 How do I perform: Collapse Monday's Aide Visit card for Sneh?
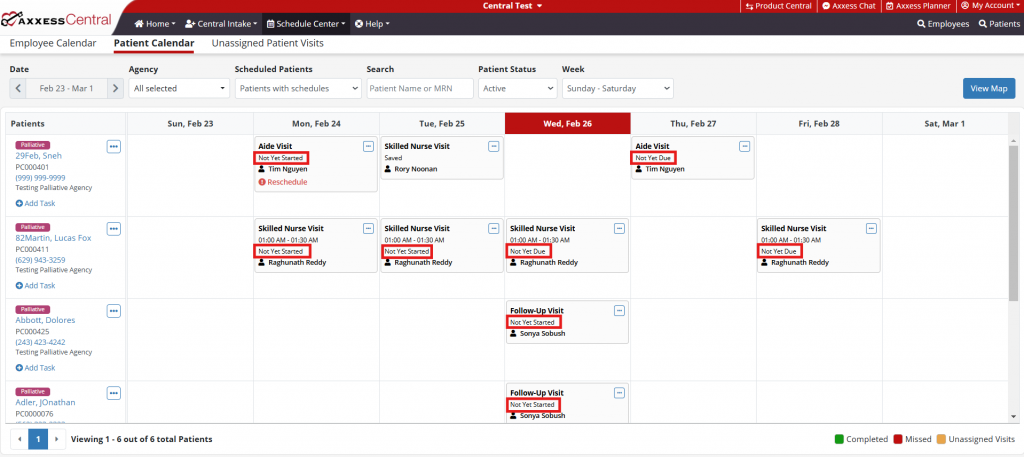(368, 146)
